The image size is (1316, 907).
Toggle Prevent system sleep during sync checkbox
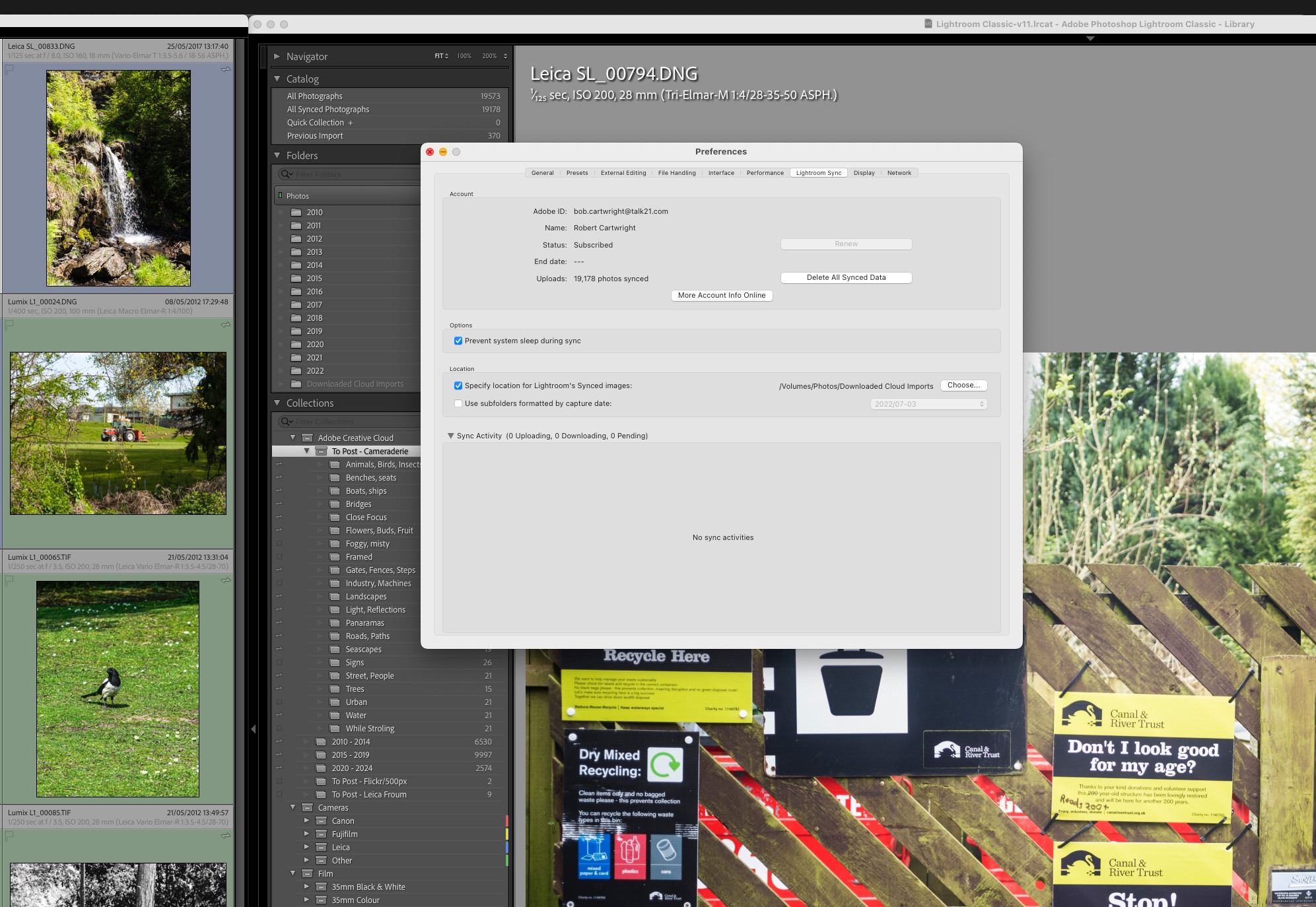point(458,341)
